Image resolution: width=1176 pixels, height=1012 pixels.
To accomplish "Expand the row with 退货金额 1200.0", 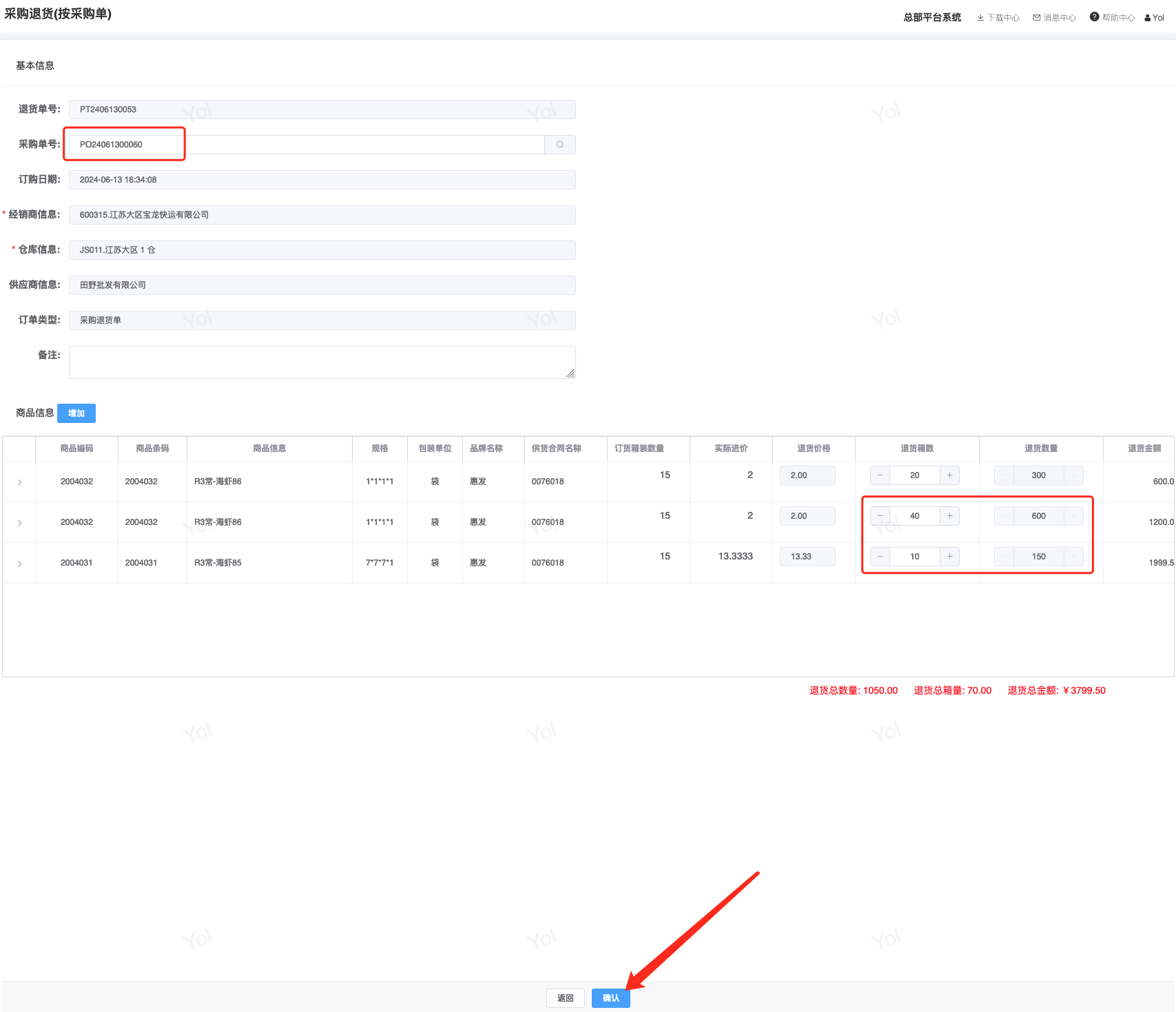I will [19, 523].
